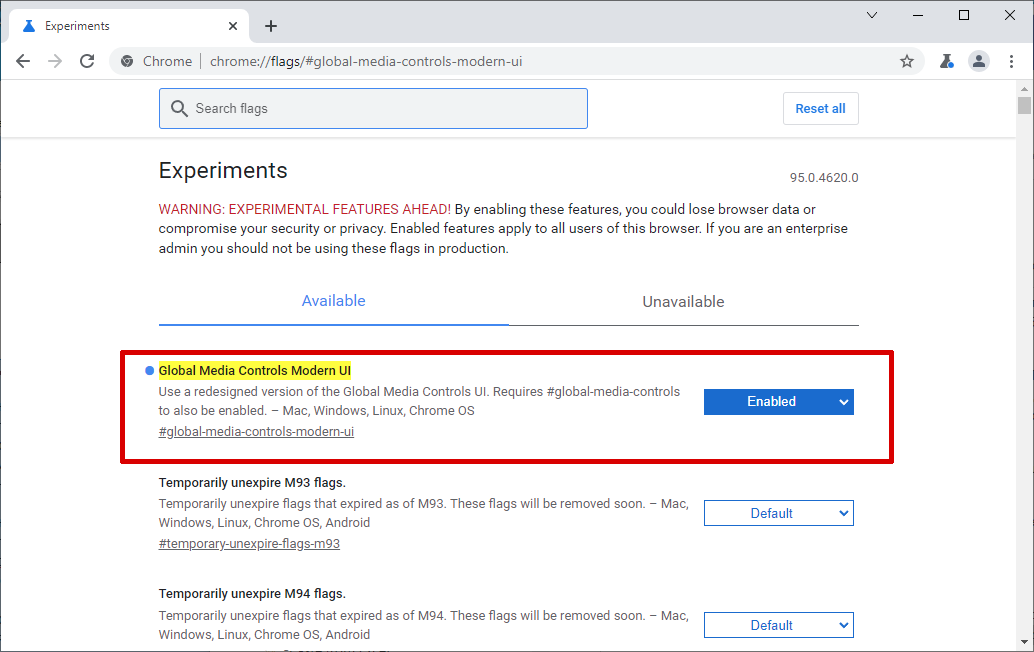
Task: Open the Experiments flask toolbar icon
Action: click(946, 61)
